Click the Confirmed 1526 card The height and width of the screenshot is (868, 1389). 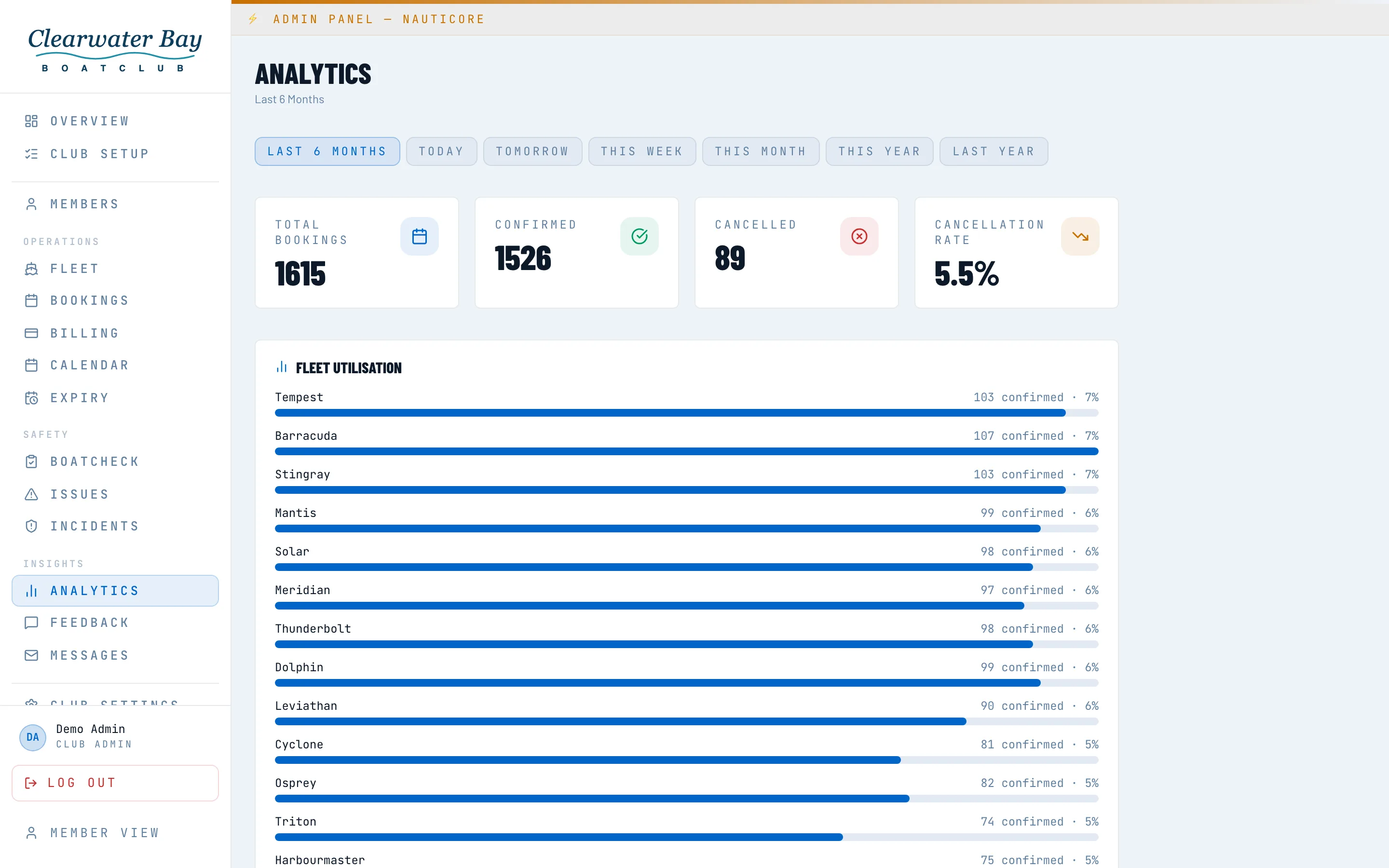(576, 253)
